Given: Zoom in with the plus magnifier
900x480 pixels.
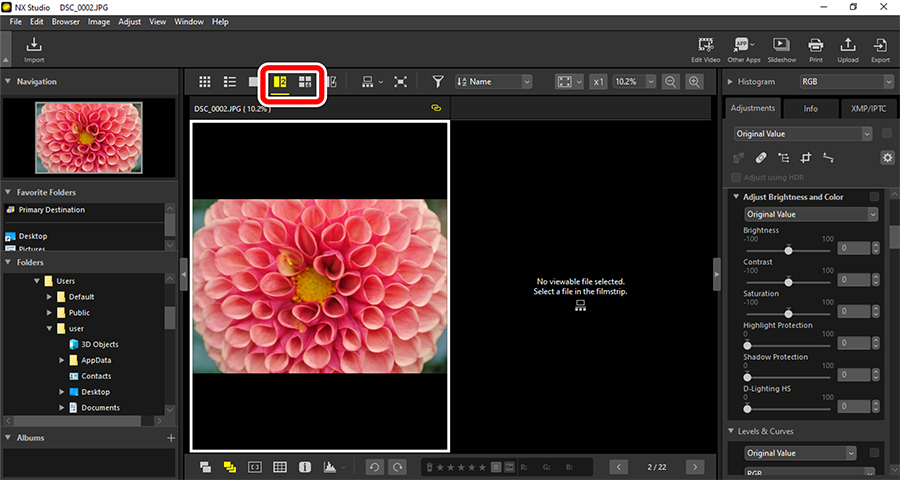Looking at the screenshot, I should tap(695, 82).
